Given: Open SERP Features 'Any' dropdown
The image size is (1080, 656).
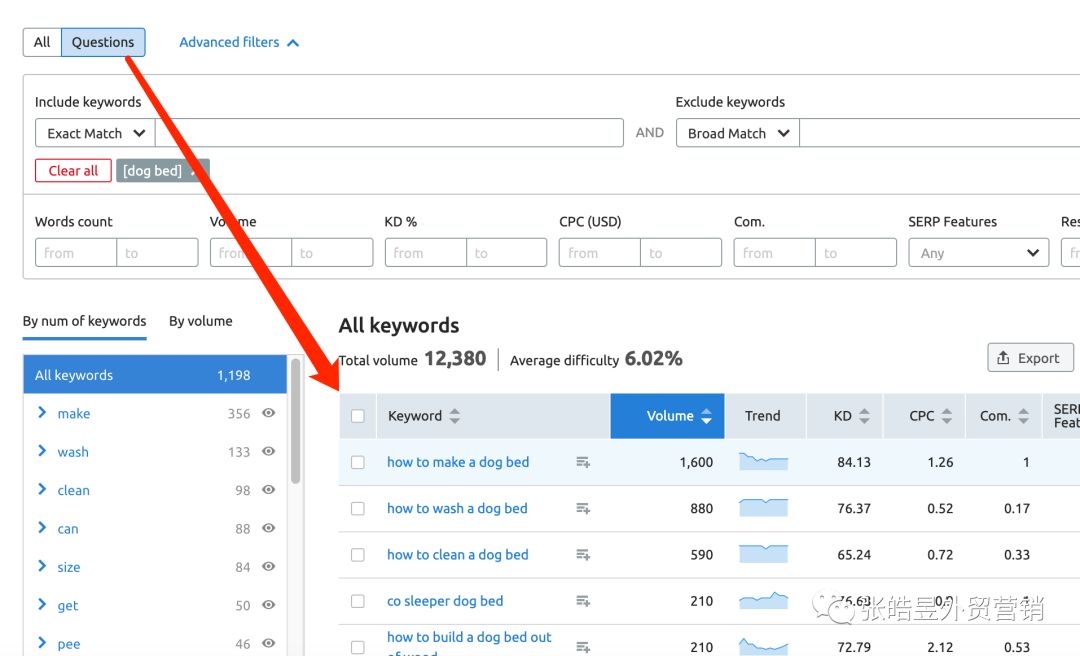Looking at the screenshot, I should pyautogui.click(x=979, y=253).
